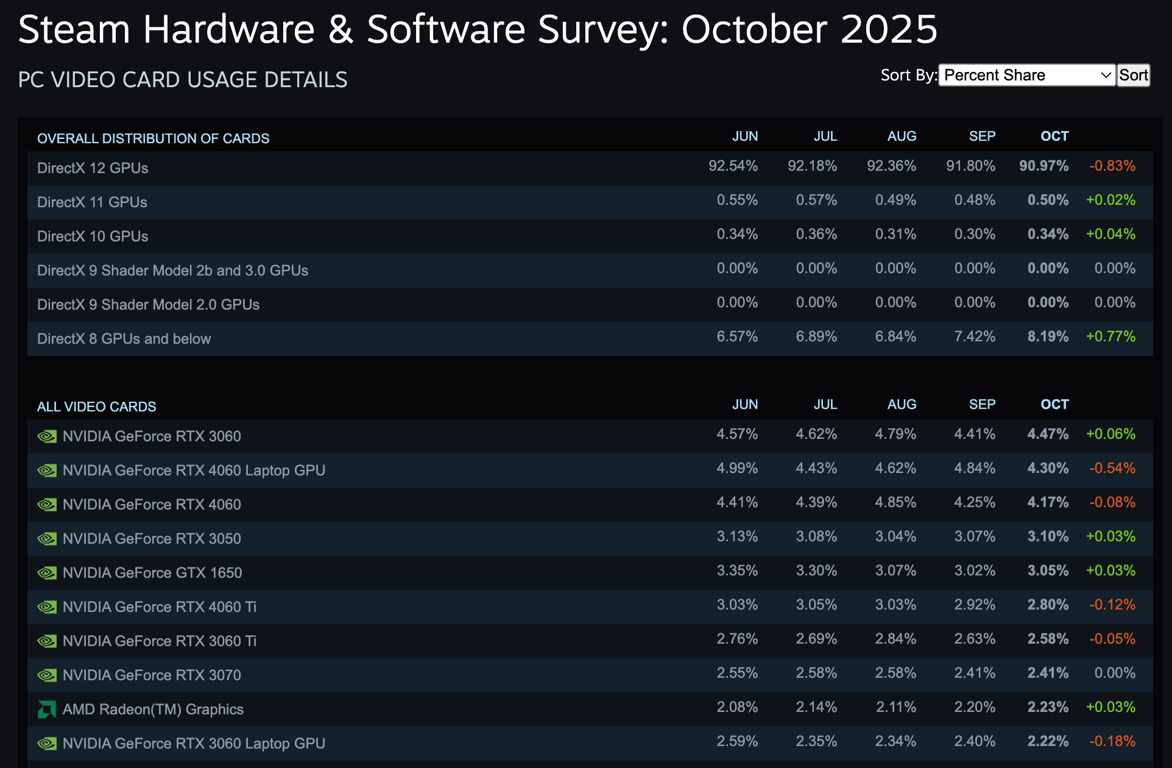The height and width of the screenshot is (768, 1172).
Task: Click the AMD logo beside Radeon(TM) Graphics
Action: [x=46, y=708]
